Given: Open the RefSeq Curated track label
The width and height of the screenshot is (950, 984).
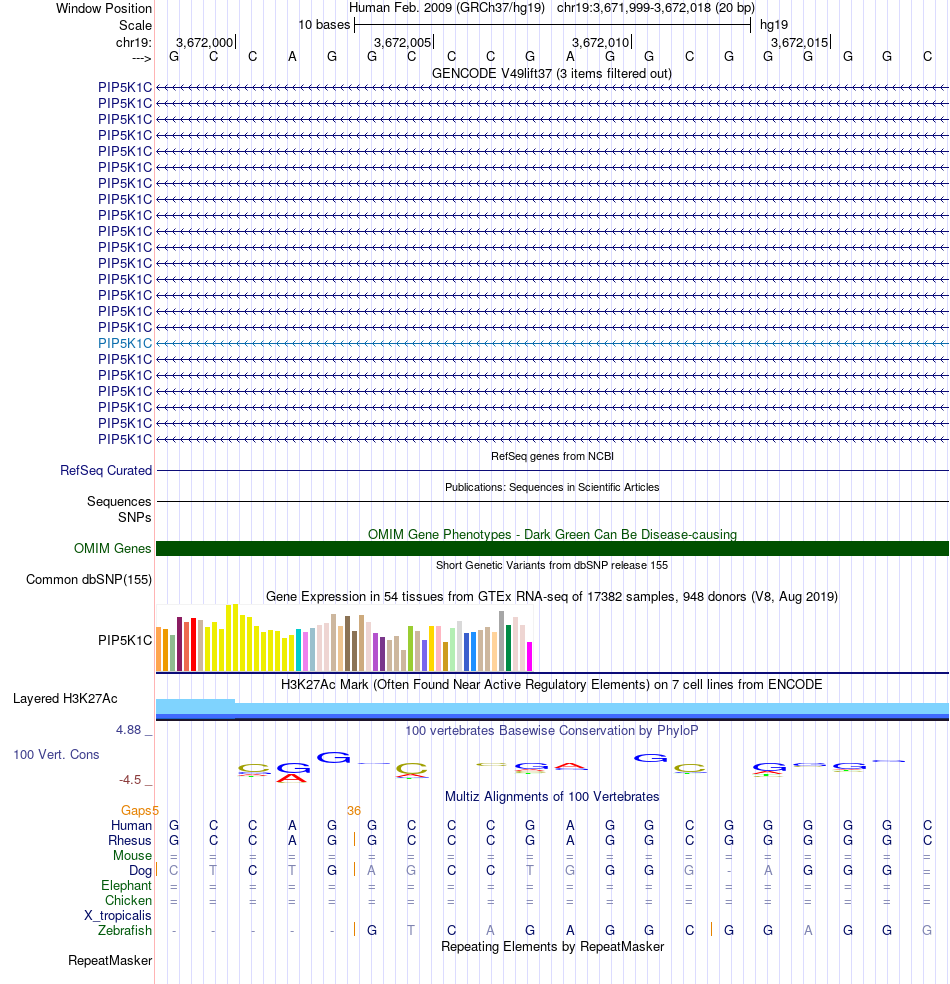Looking at the screenshot, I should (x=106, y=471).
